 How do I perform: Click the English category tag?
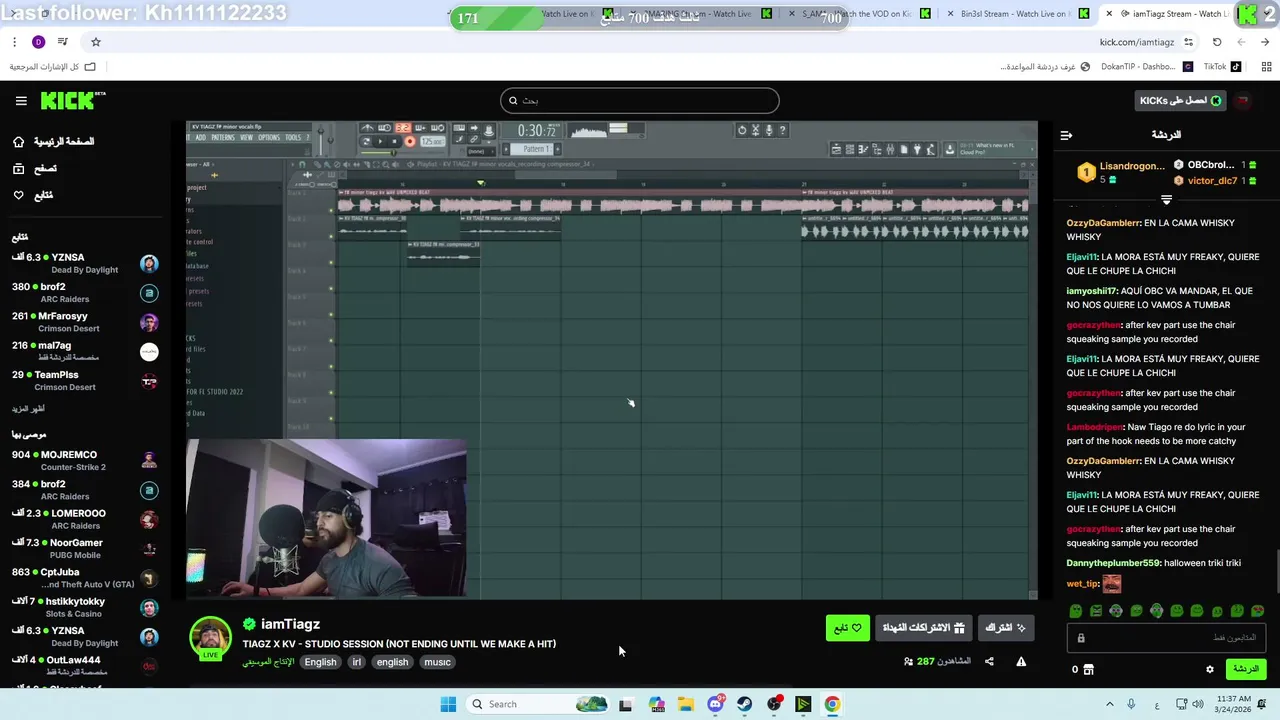pos(320,662)
